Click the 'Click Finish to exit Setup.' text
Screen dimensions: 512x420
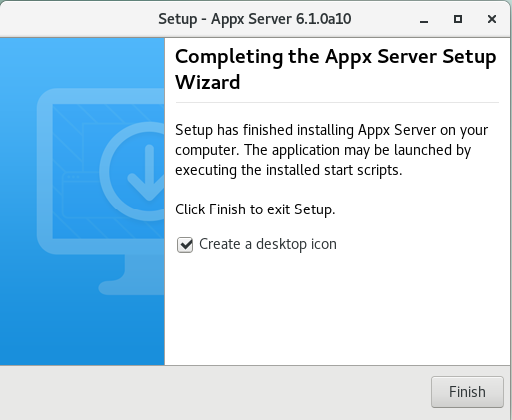tap(255, 209)
